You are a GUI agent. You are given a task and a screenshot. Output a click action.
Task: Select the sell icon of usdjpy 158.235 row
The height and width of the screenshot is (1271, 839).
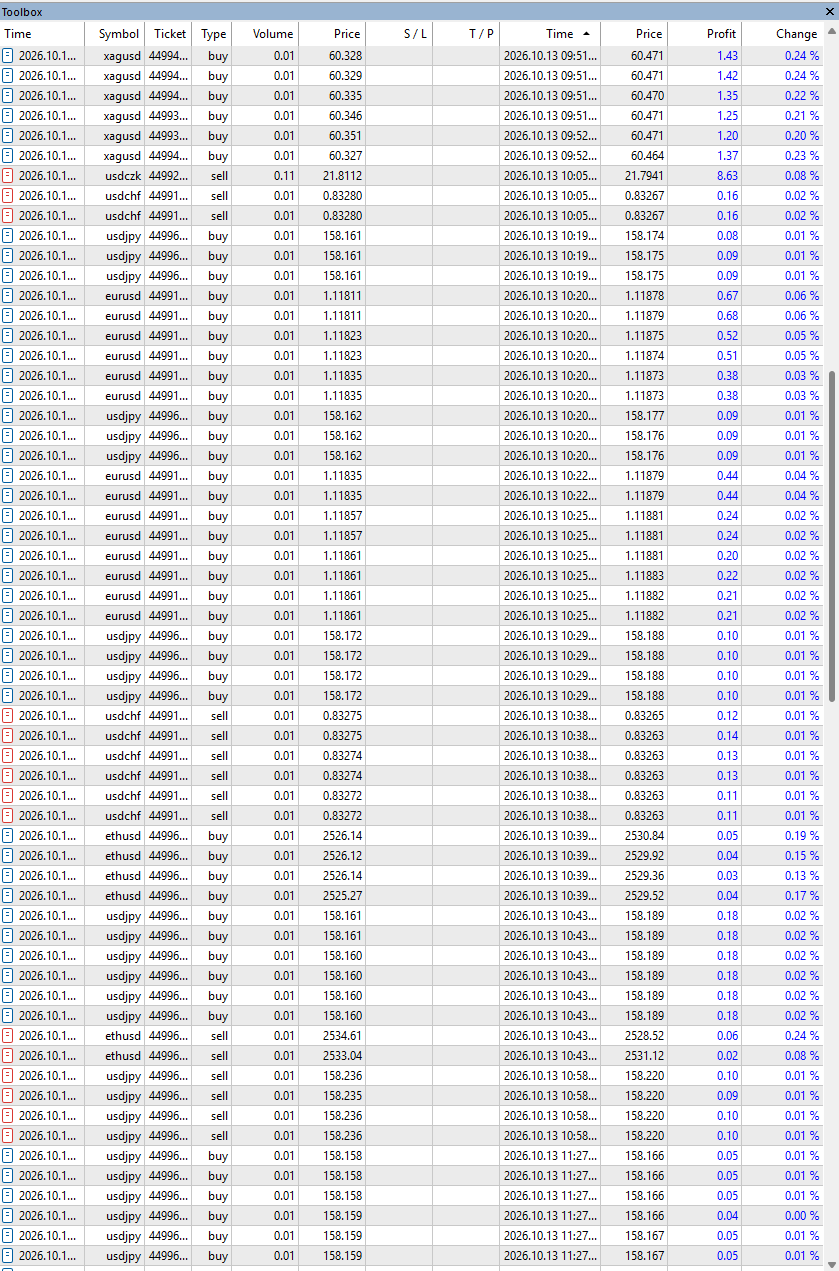(x=8, y=1096)
